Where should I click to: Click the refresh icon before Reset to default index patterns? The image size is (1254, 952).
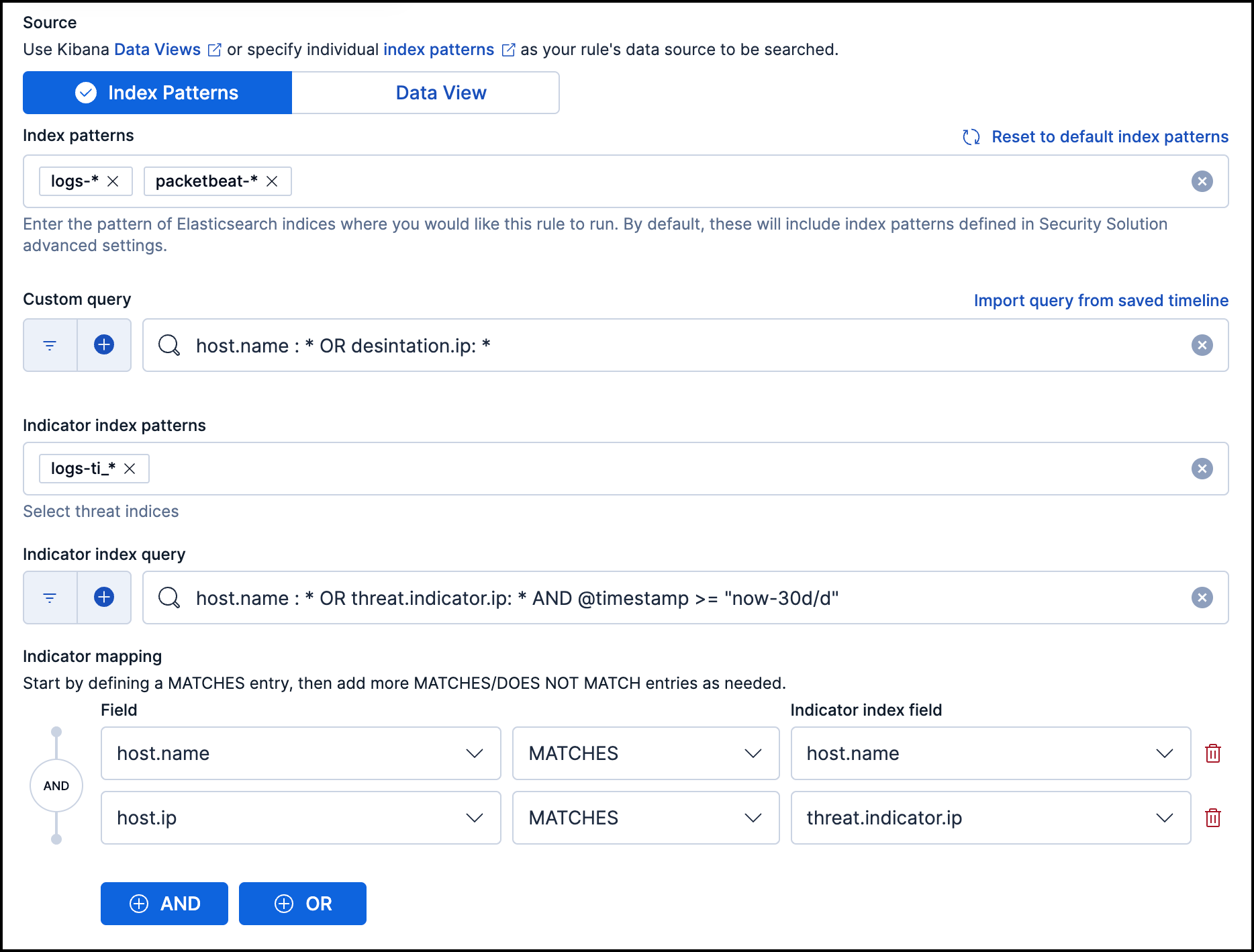coord(971,137)
